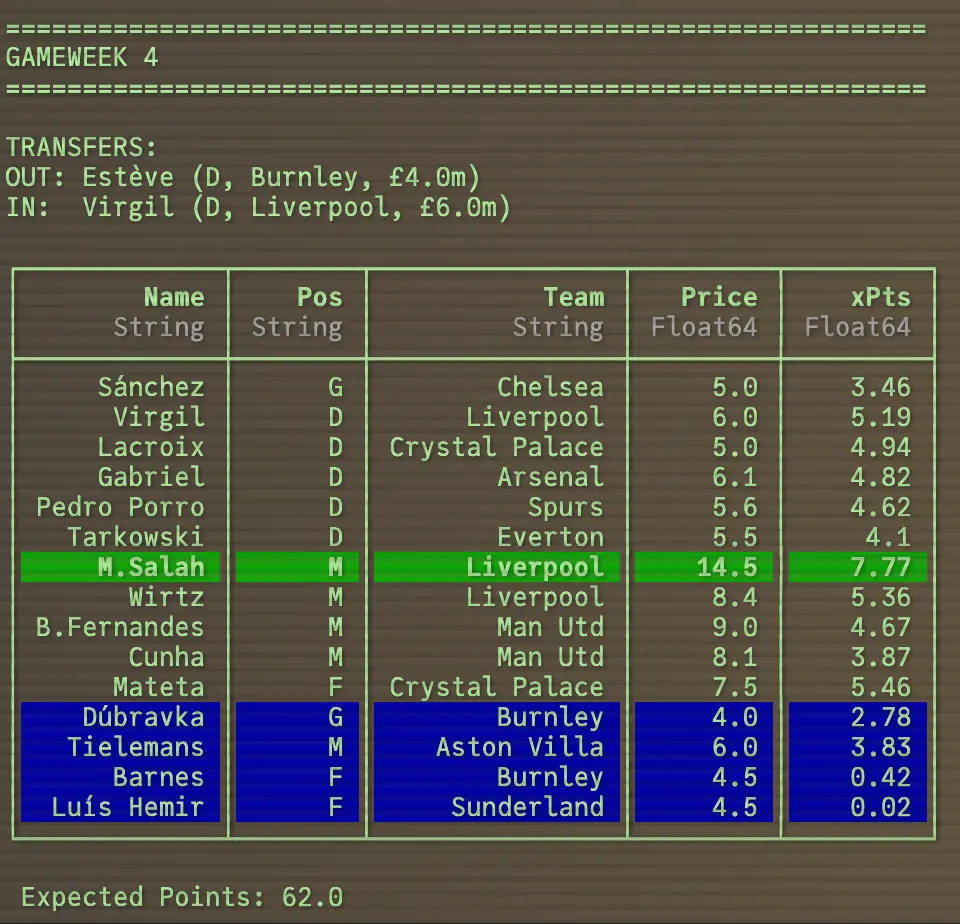This screenshot has height=924, width=960.
Task: Select the TRANSFERS: label
Action: 81,148
